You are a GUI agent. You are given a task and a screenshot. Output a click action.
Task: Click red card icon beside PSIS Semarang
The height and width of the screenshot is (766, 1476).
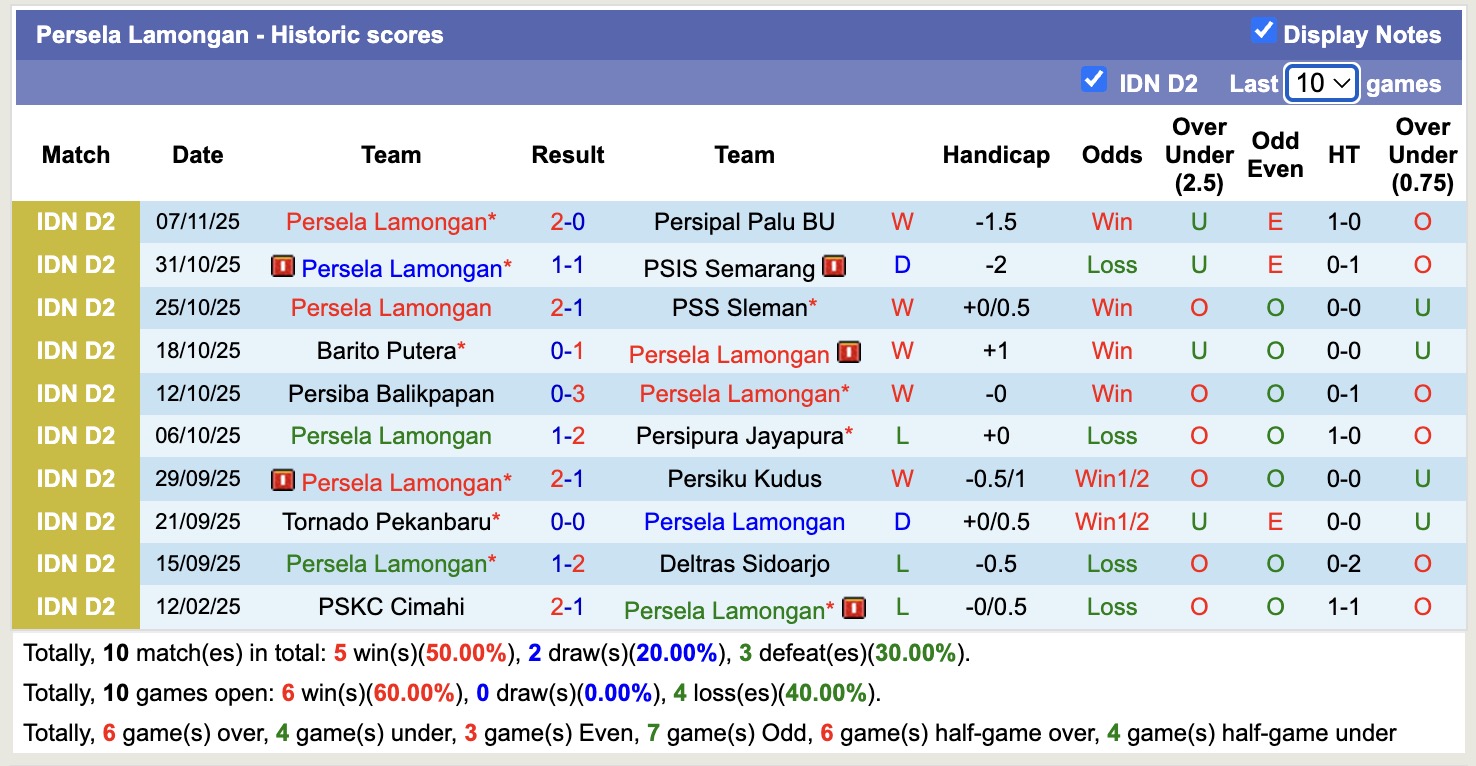click(x=834, y=266)
